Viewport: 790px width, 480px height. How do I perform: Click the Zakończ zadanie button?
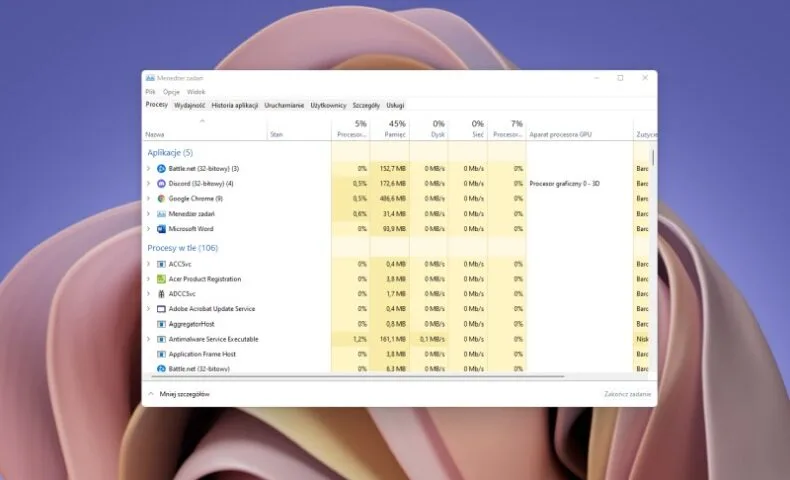pyautogui.click(x=628, y=394)
